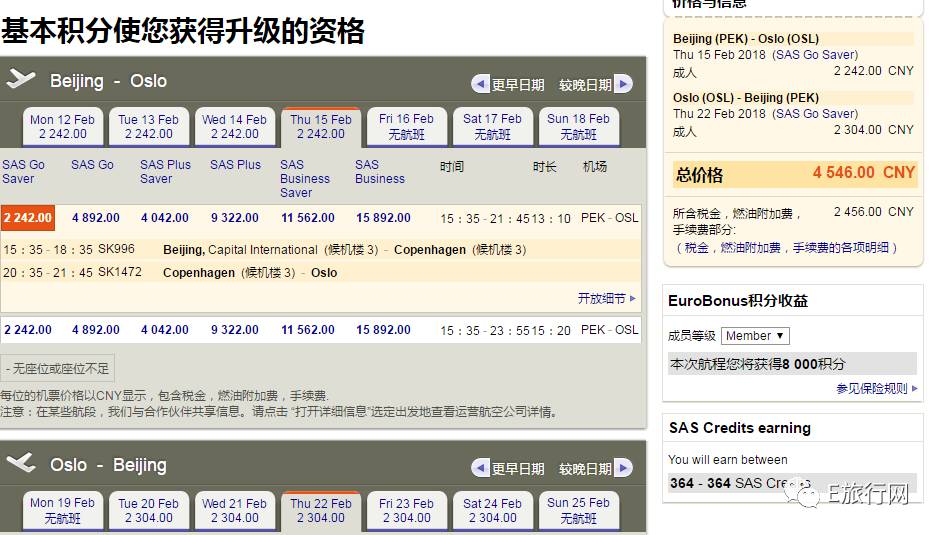Select the Sun 18 Feb outbound date tab
The width and height of the screenshot is (940, 535).
click(x=579, y=127)
